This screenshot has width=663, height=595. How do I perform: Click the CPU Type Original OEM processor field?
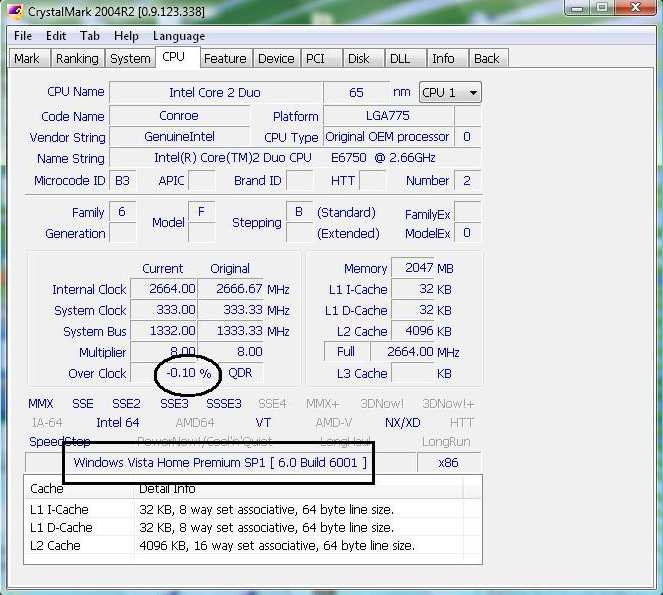(x=388, y=137)
